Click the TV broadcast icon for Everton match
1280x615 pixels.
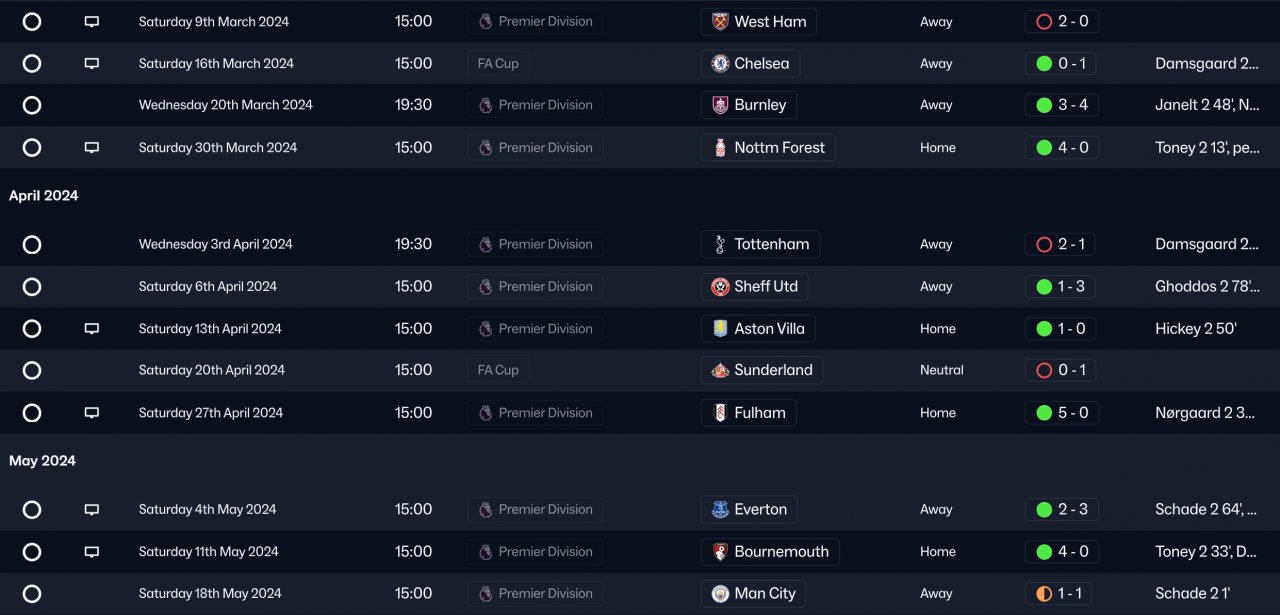point(92,509)
